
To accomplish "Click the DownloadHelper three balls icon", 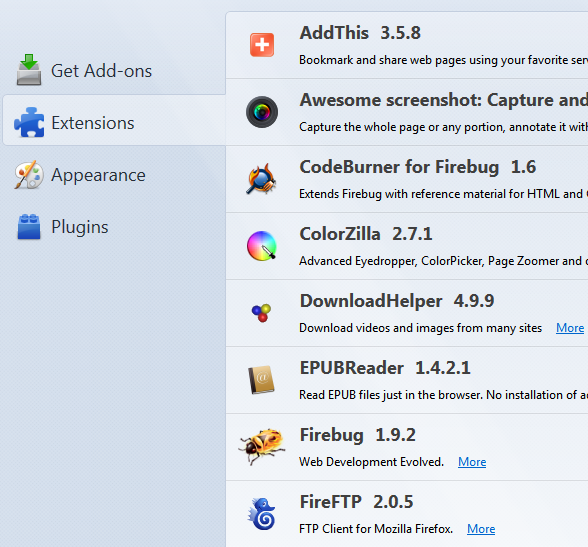I will point(261,313).
